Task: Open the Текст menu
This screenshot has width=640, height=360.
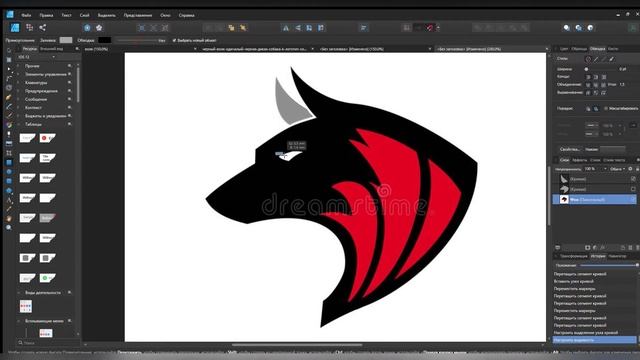Action: (66, 15)
